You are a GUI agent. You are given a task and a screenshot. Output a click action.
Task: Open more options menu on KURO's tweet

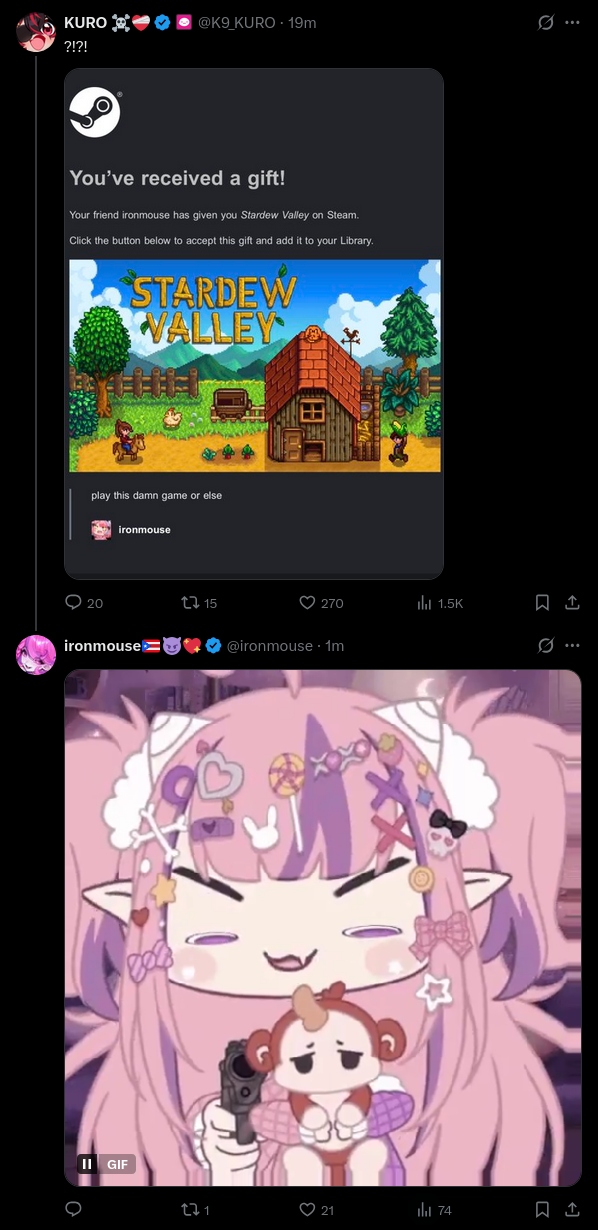572,22
